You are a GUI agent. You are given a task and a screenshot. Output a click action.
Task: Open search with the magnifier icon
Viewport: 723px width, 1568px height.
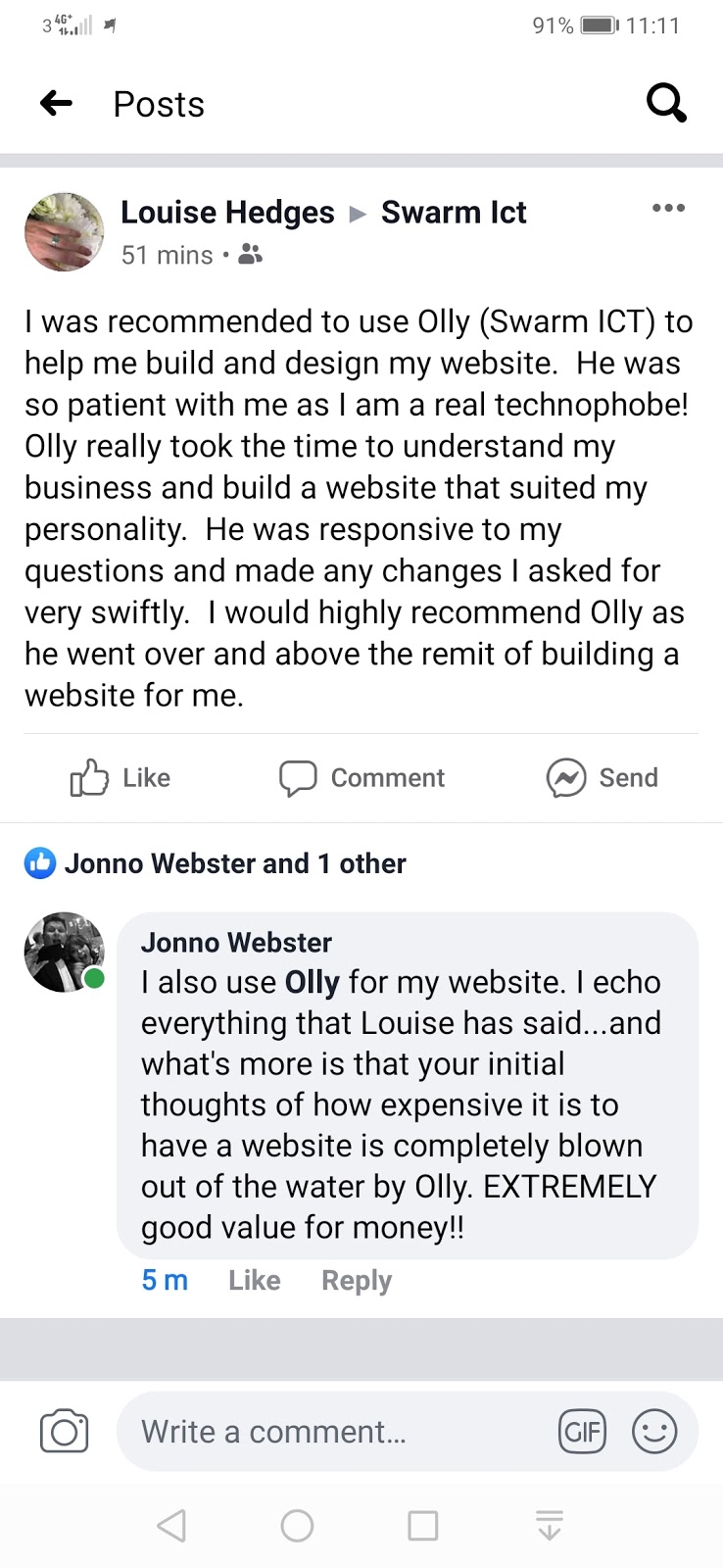[x=666, y=103]
